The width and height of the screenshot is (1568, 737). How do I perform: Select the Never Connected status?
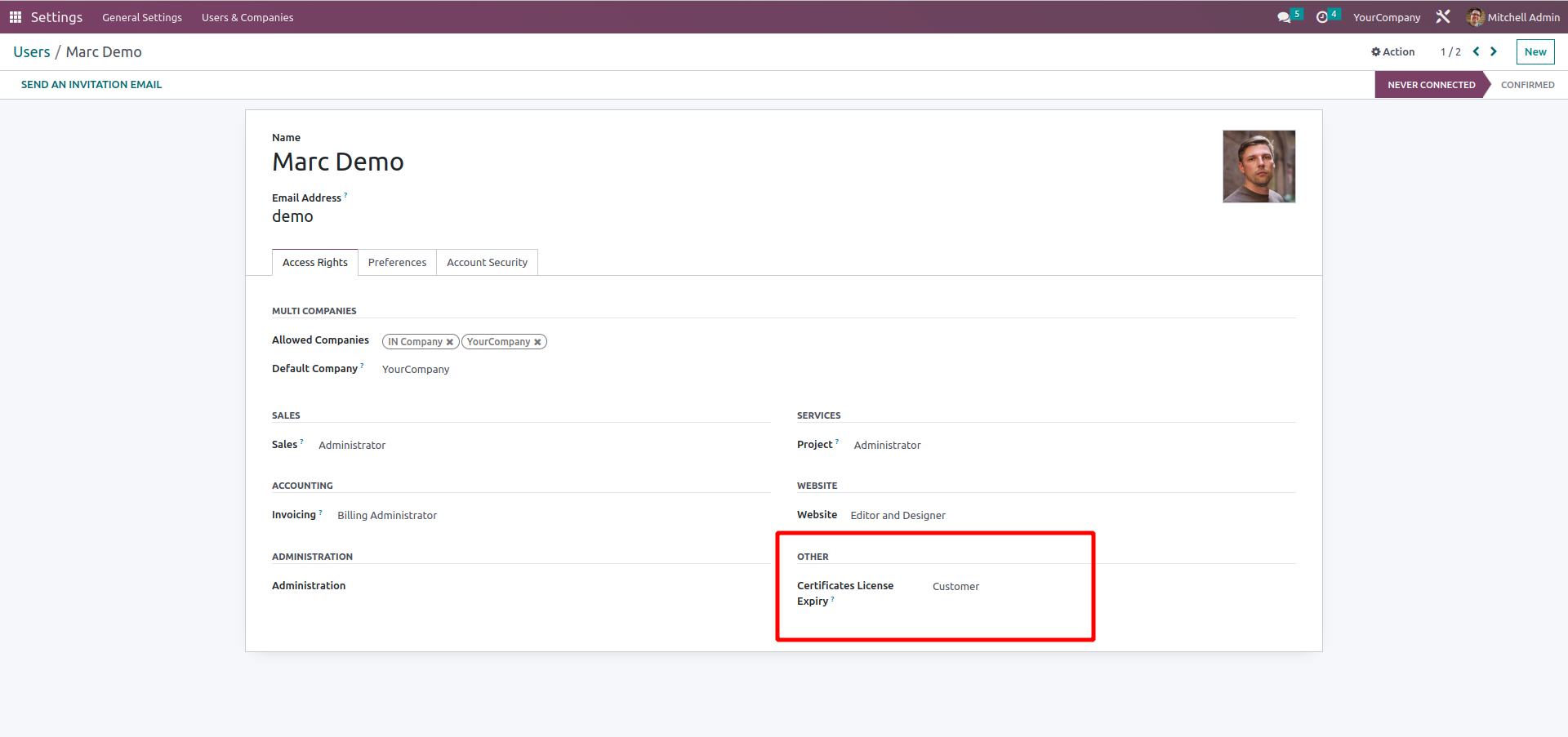click(x=1431, y=85)
